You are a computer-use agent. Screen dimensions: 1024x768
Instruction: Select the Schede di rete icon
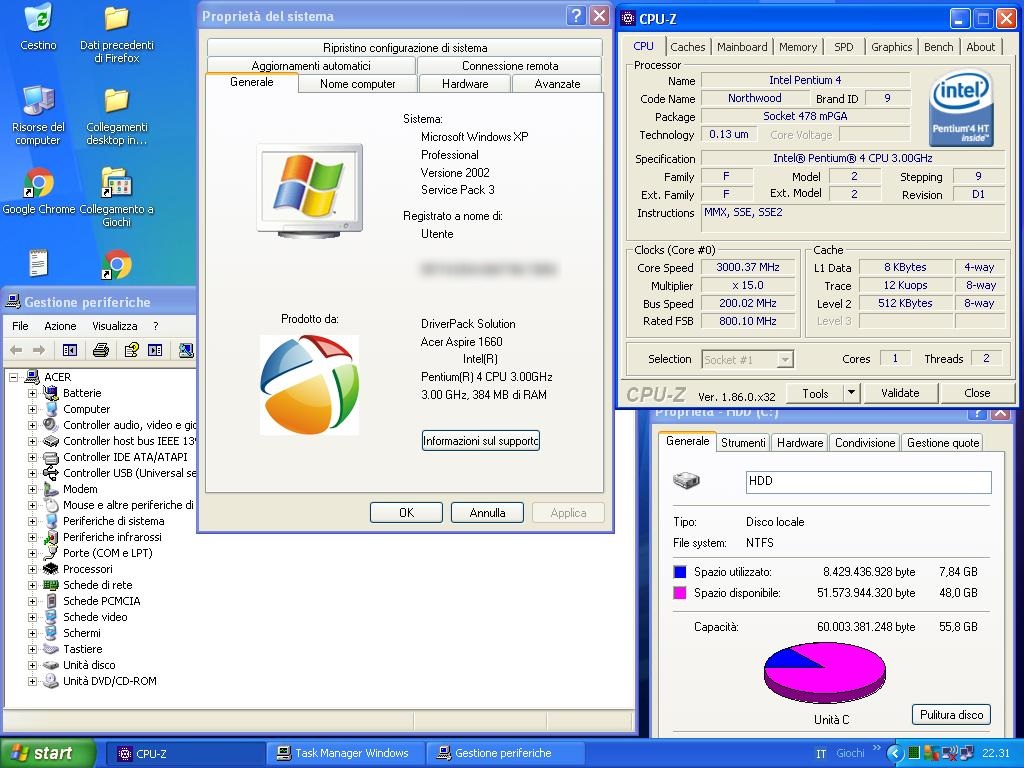tap(50, 584)
